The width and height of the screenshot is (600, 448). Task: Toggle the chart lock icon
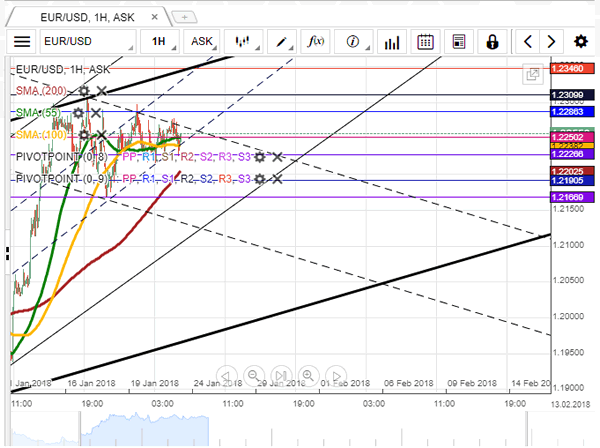click(x=491, y=42)
